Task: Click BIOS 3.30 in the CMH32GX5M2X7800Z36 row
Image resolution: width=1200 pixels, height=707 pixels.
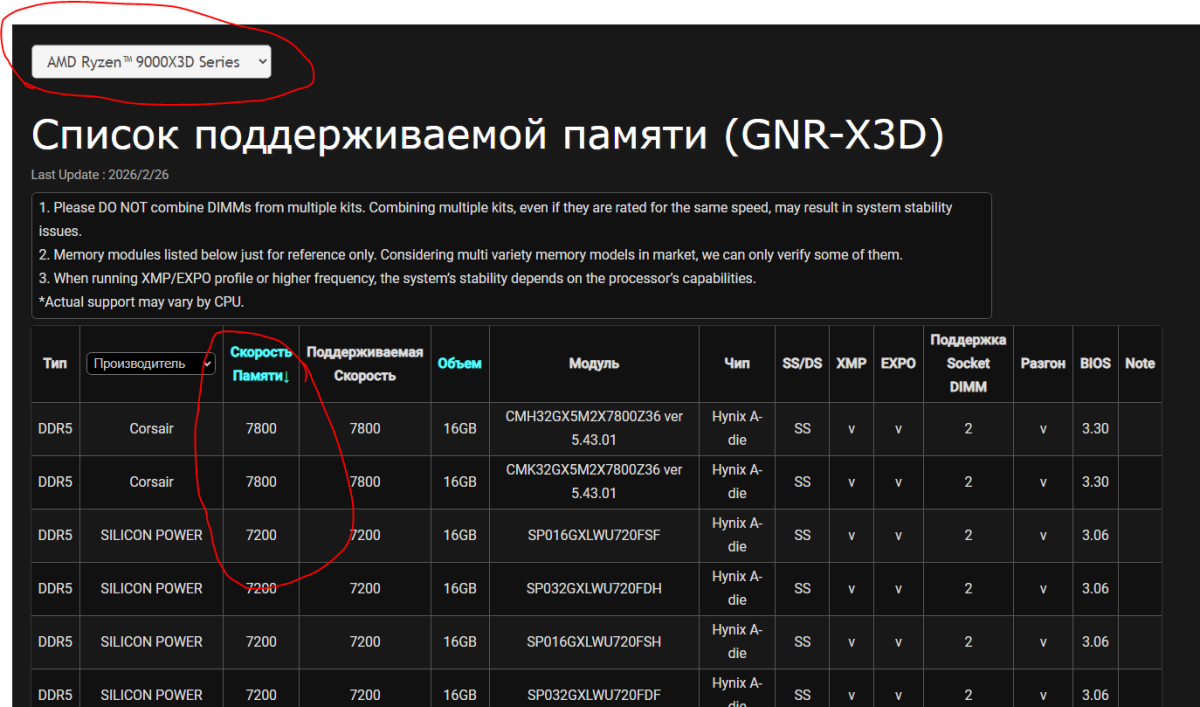Action: [1095, 428]
